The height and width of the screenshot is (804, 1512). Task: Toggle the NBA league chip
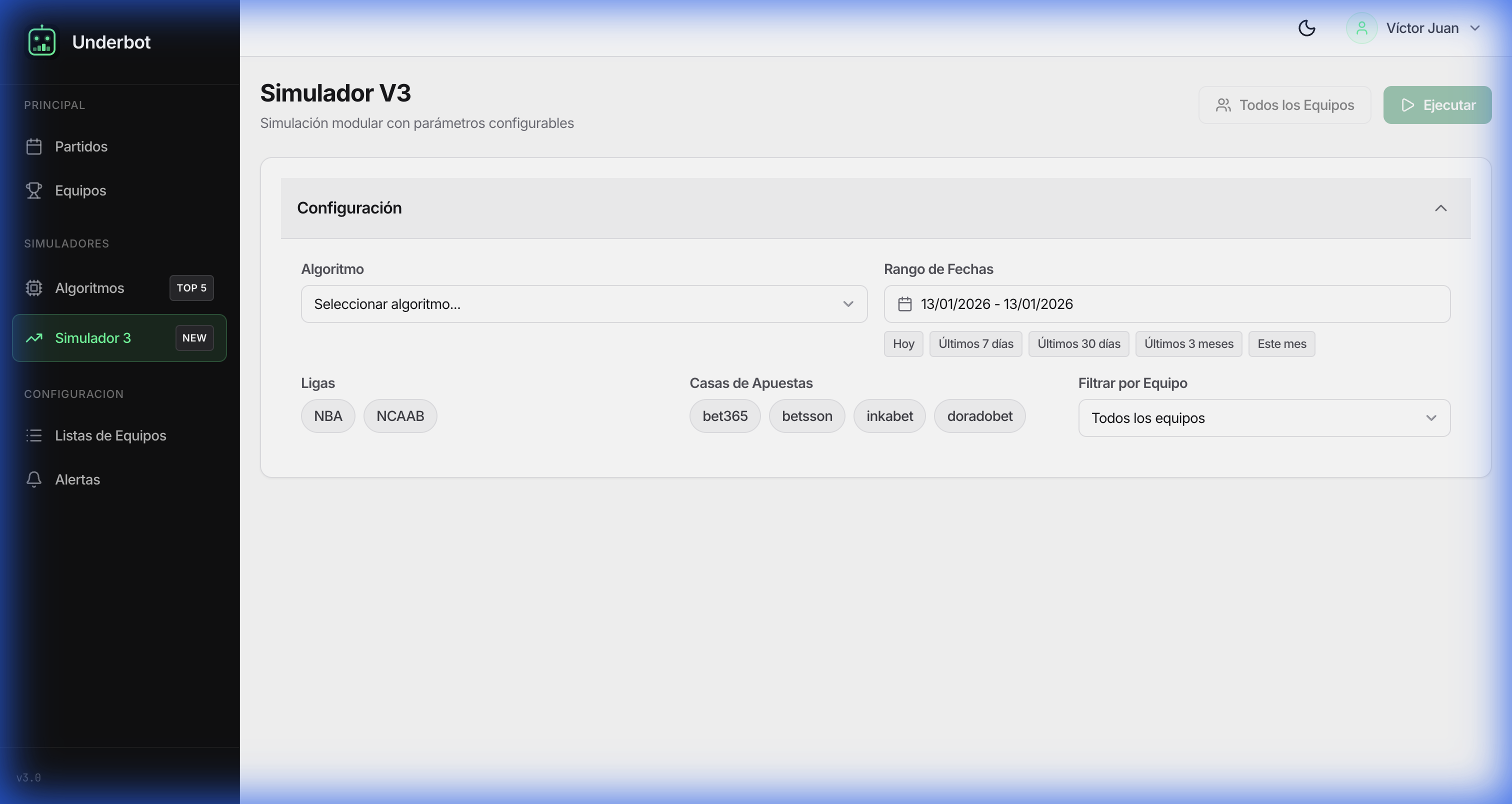tap(327, 416)
